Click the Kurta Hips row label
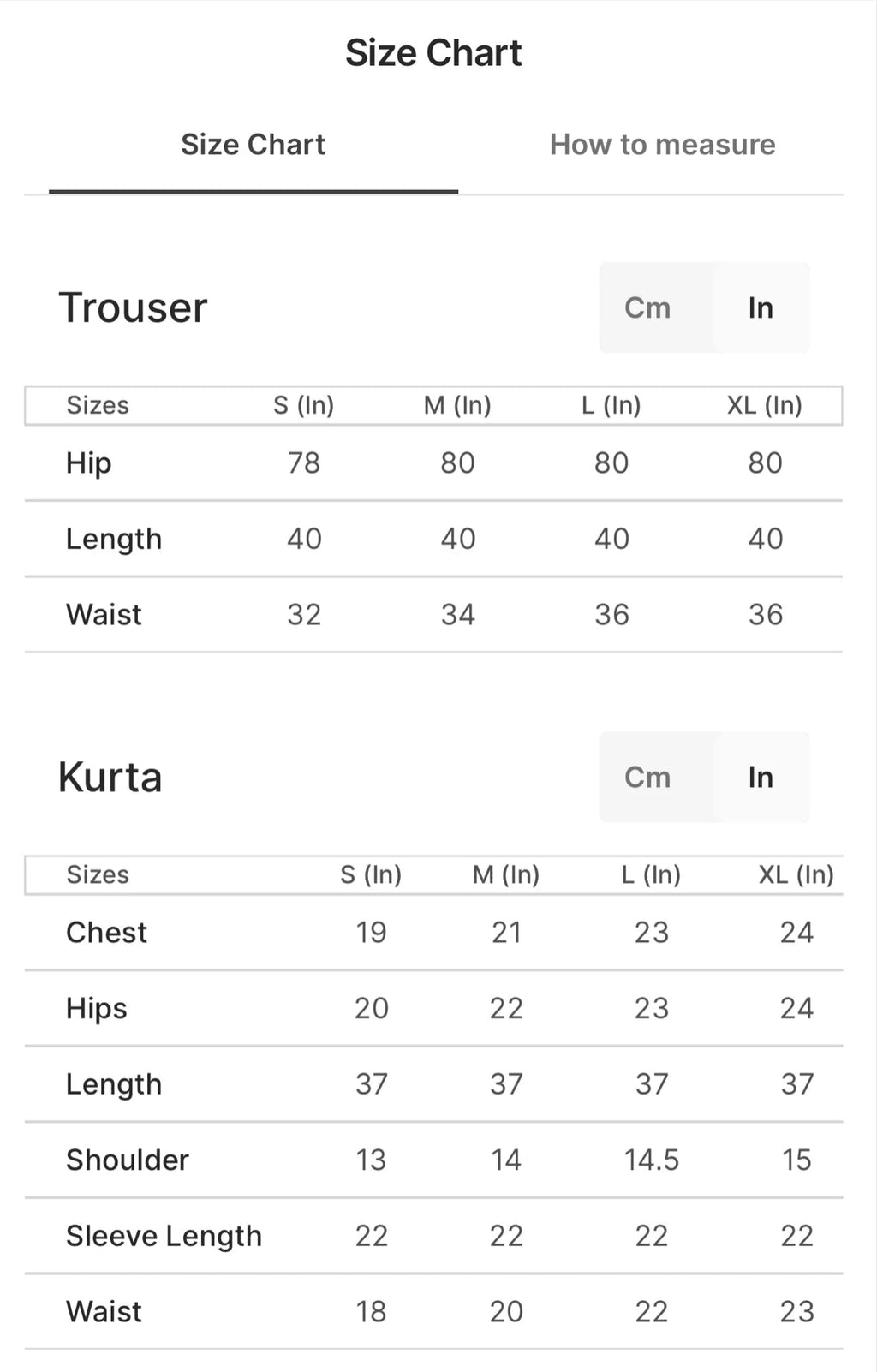 point(97,1008)
